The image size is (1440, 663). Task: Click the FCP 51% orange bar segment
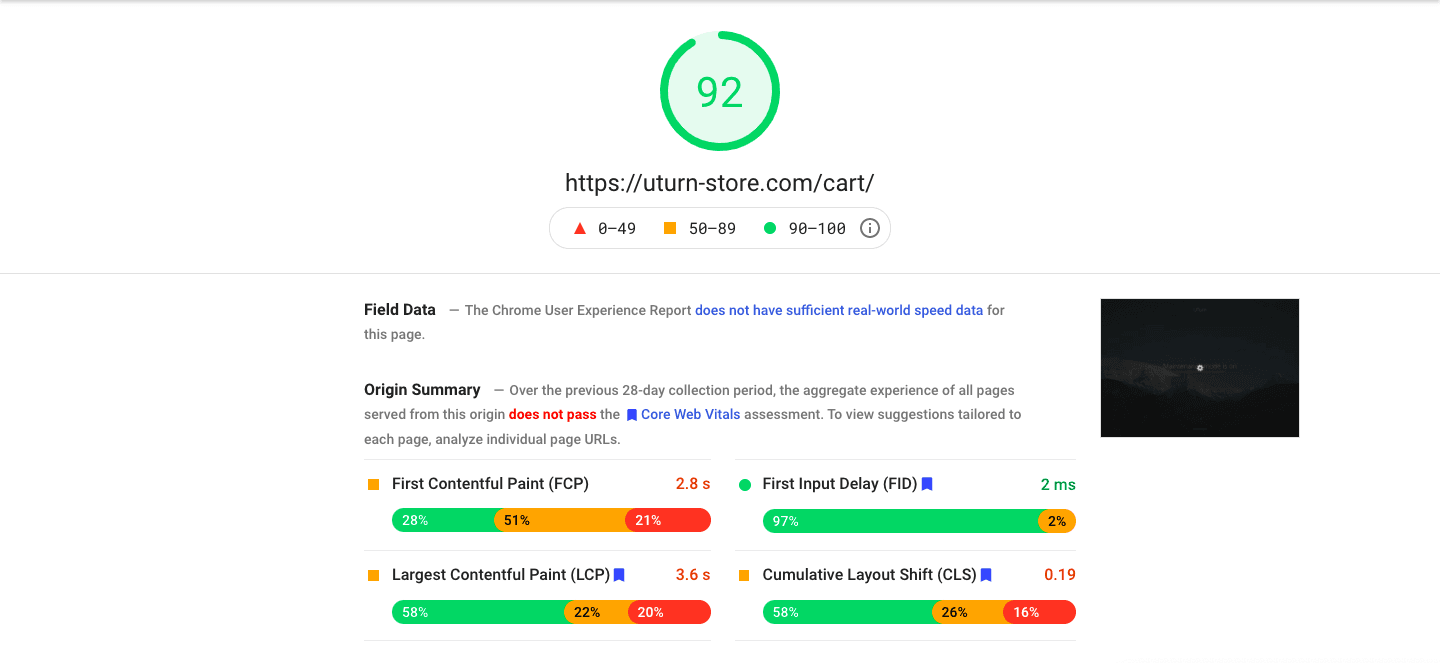click(560, 520)
